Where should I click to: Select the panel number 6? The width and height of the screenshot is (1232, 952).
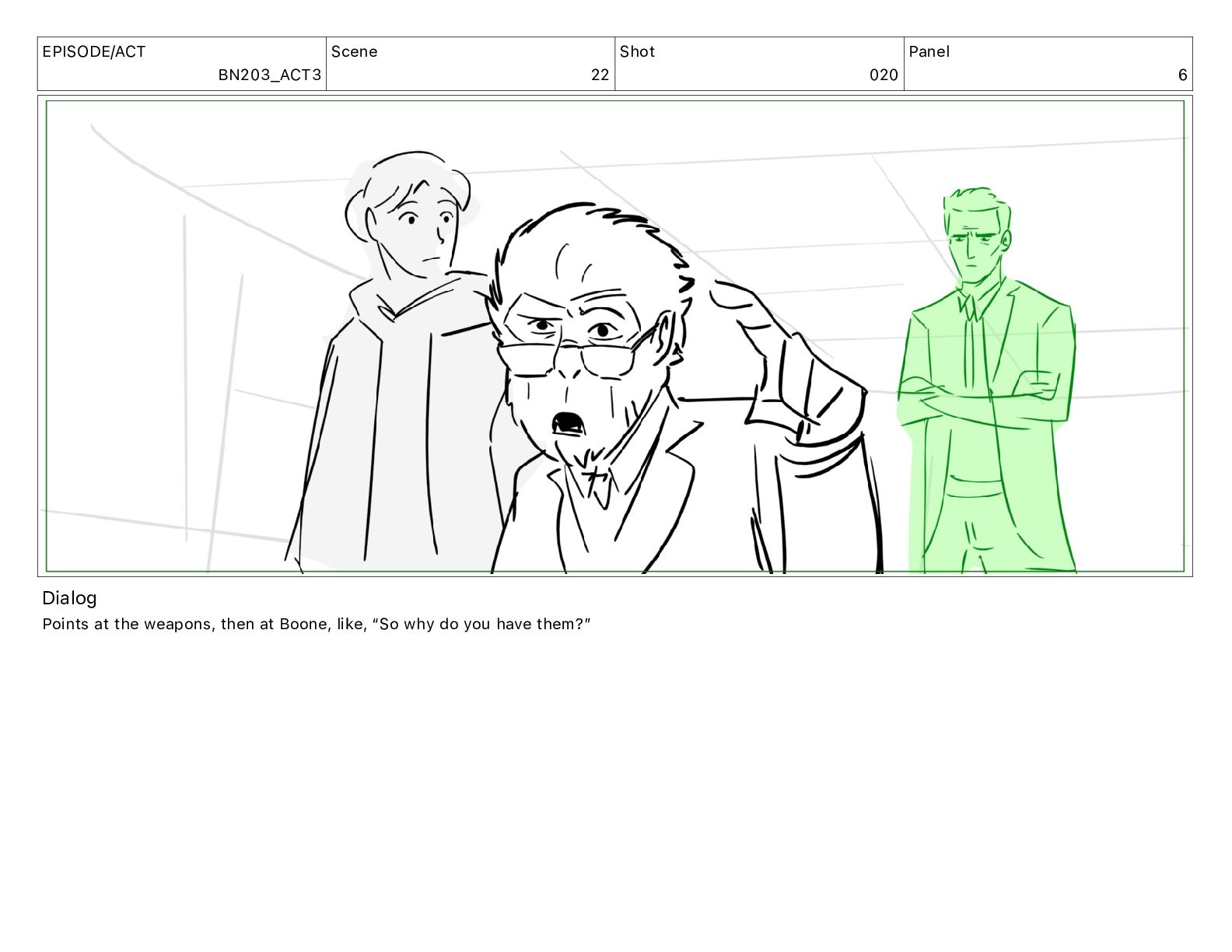(x=1182, y=75)
